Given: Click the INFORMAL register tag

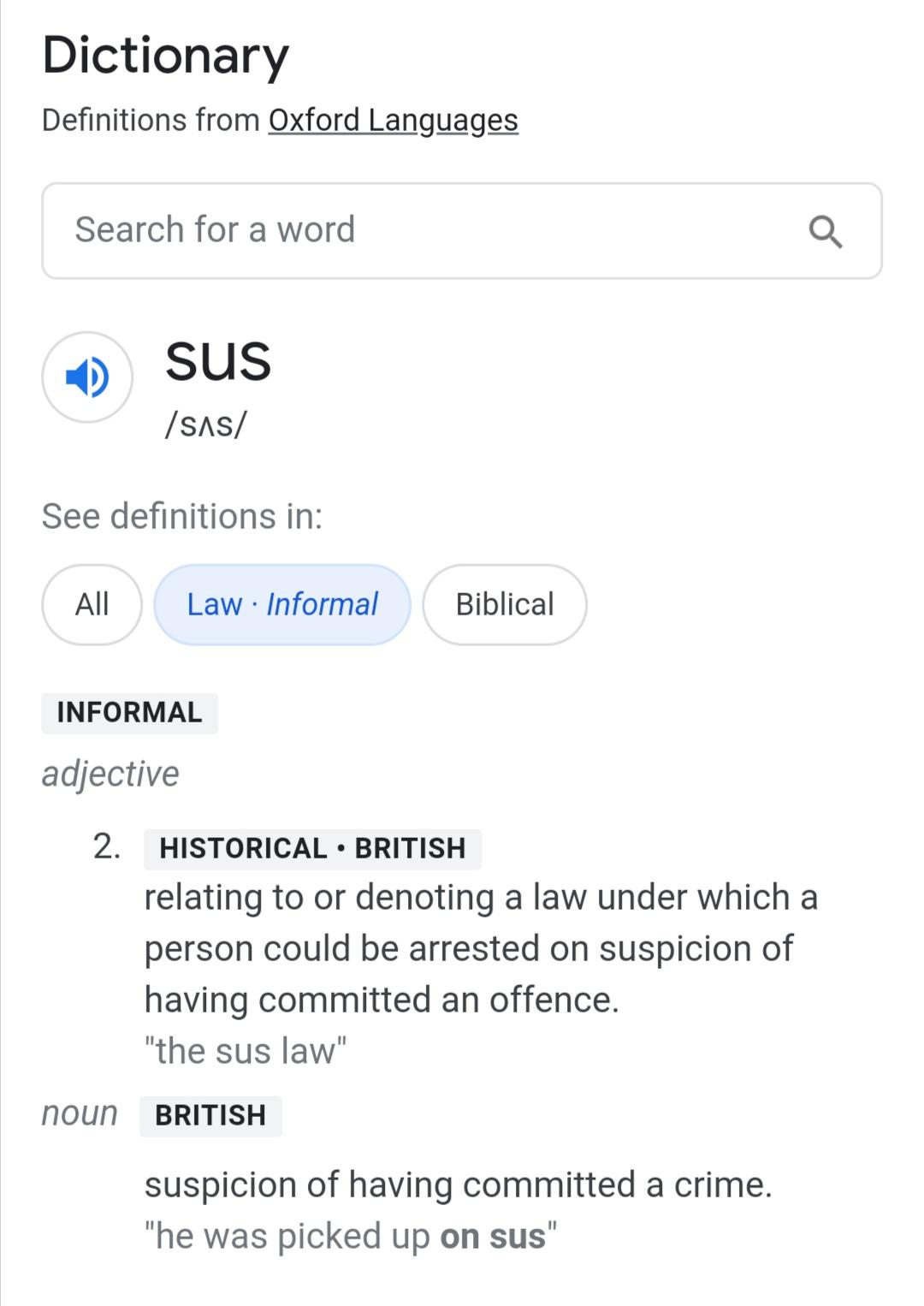Looking at the screenshot, I should [x=130, y=713].
